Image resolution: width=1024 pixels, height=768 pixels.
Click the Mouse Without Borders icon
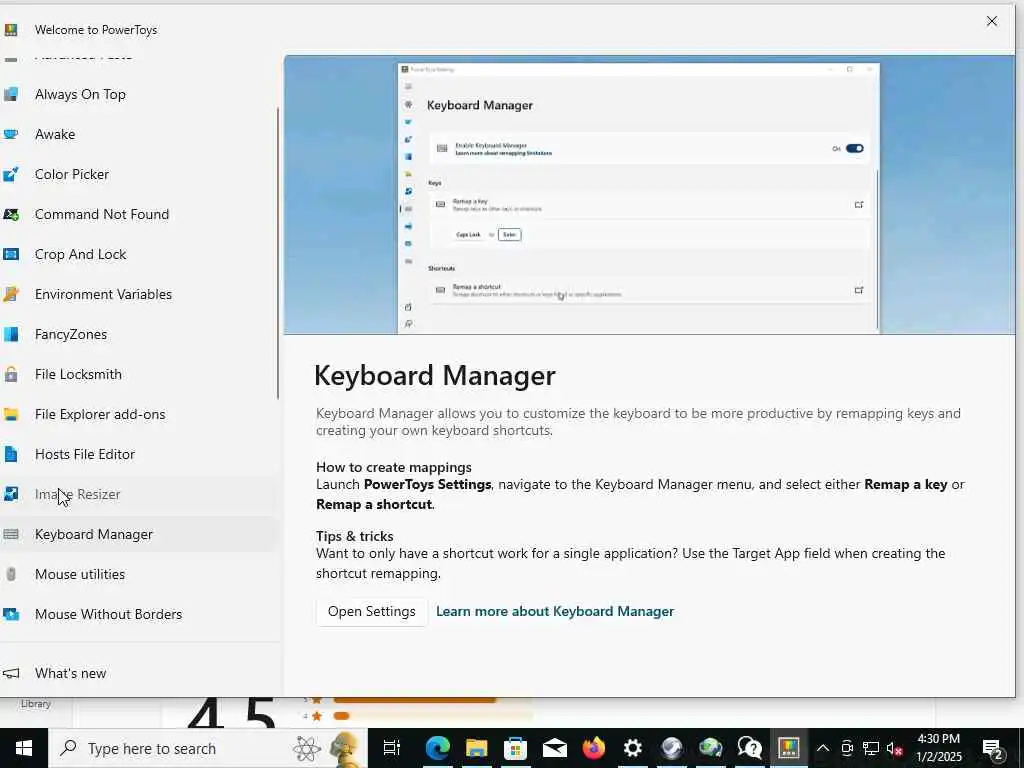click(x=10, y=614)
